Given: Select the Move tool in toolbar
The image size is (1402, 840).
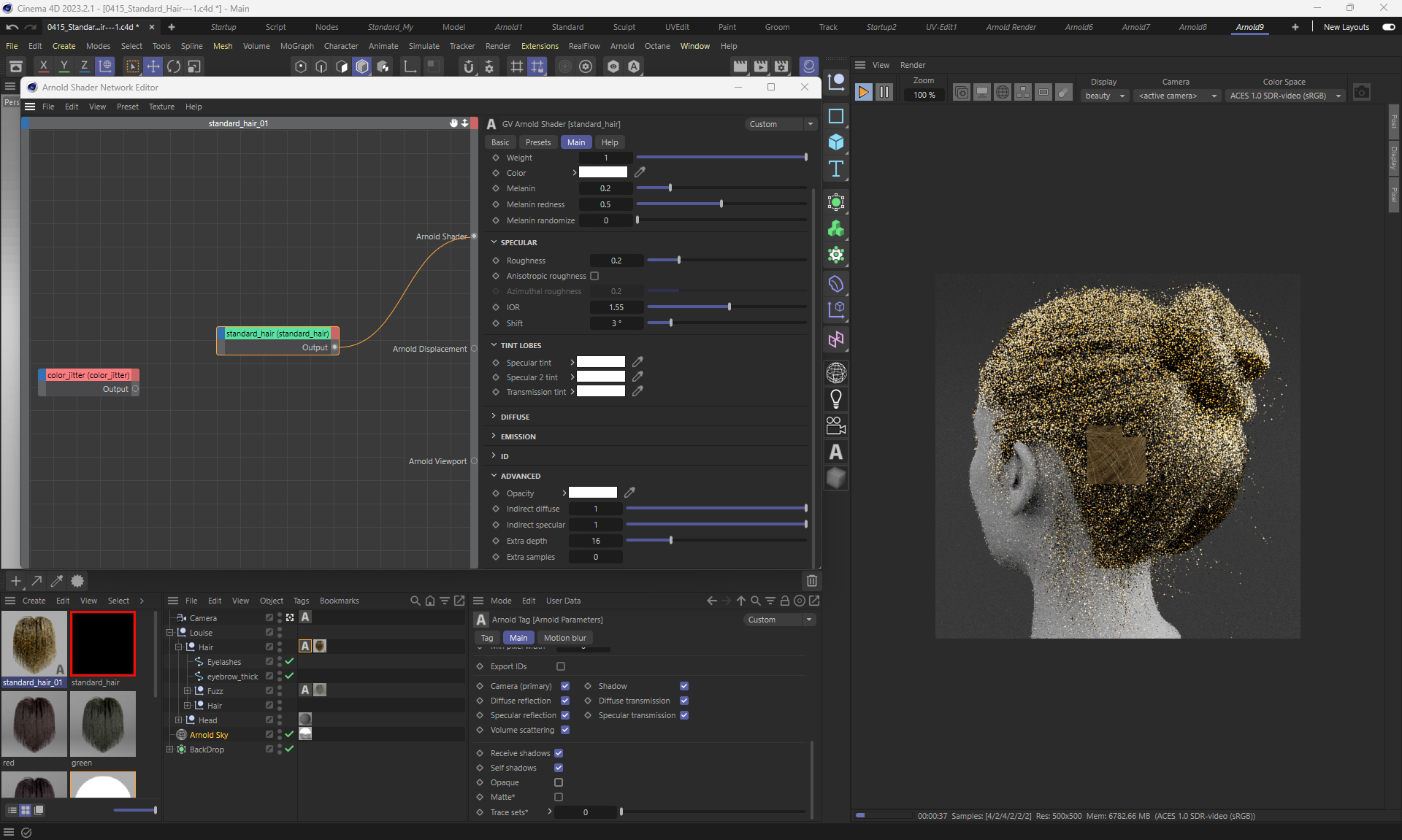Looking at the screenshot, I should 153,66.
